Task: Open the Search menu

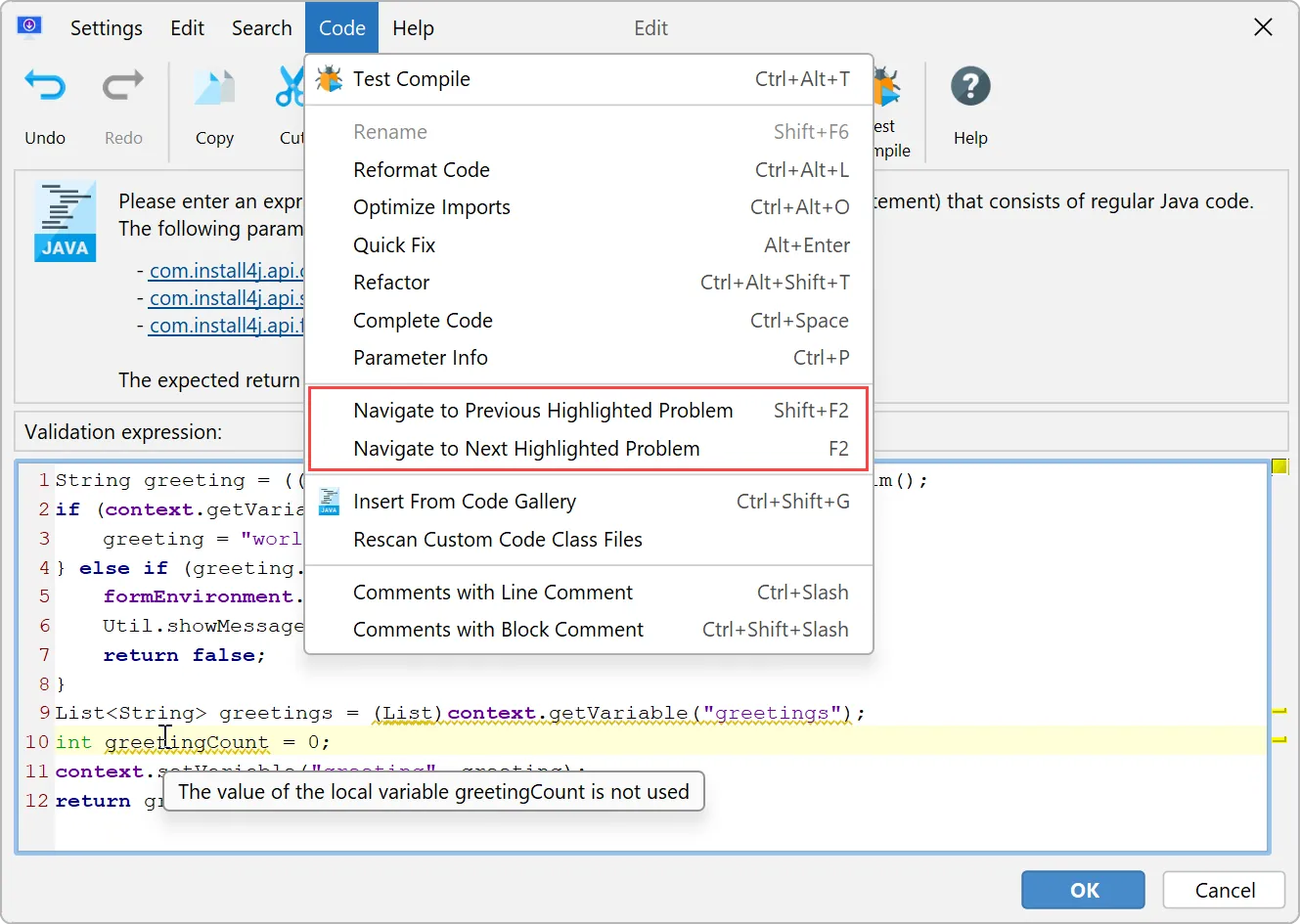Action: click(x=261, y=27)
